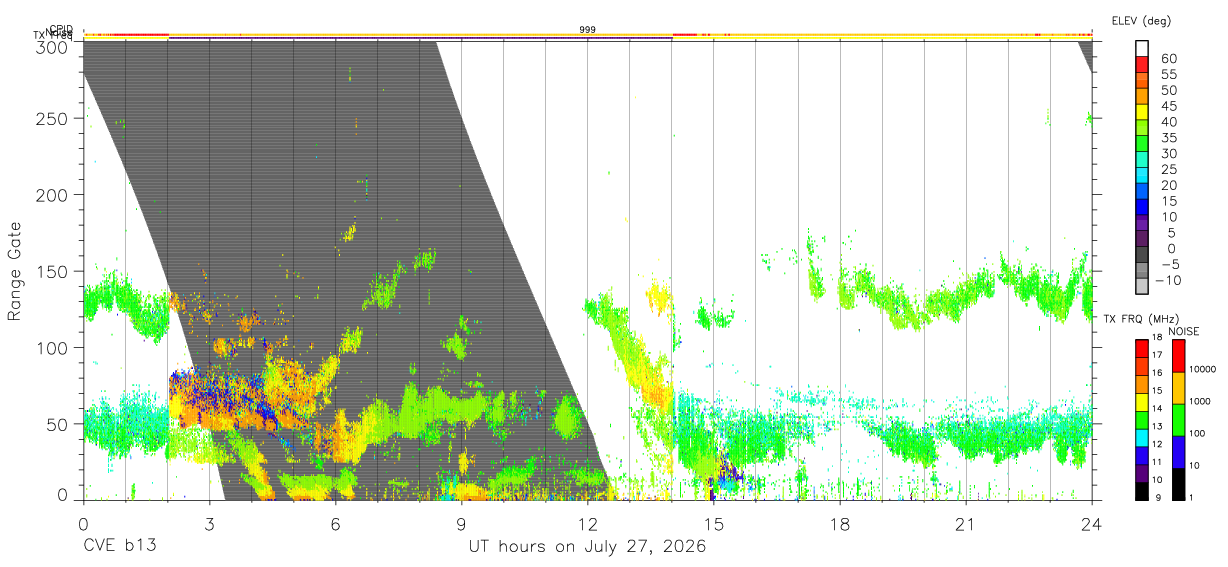Click the x-axis tick label '18'
1228x567 pixels.
[839, 523]
